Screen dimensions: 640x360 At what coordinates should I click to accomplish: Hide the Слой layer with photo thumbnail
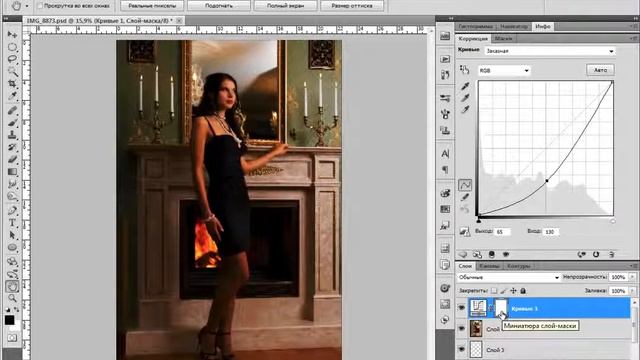(462, 329)
